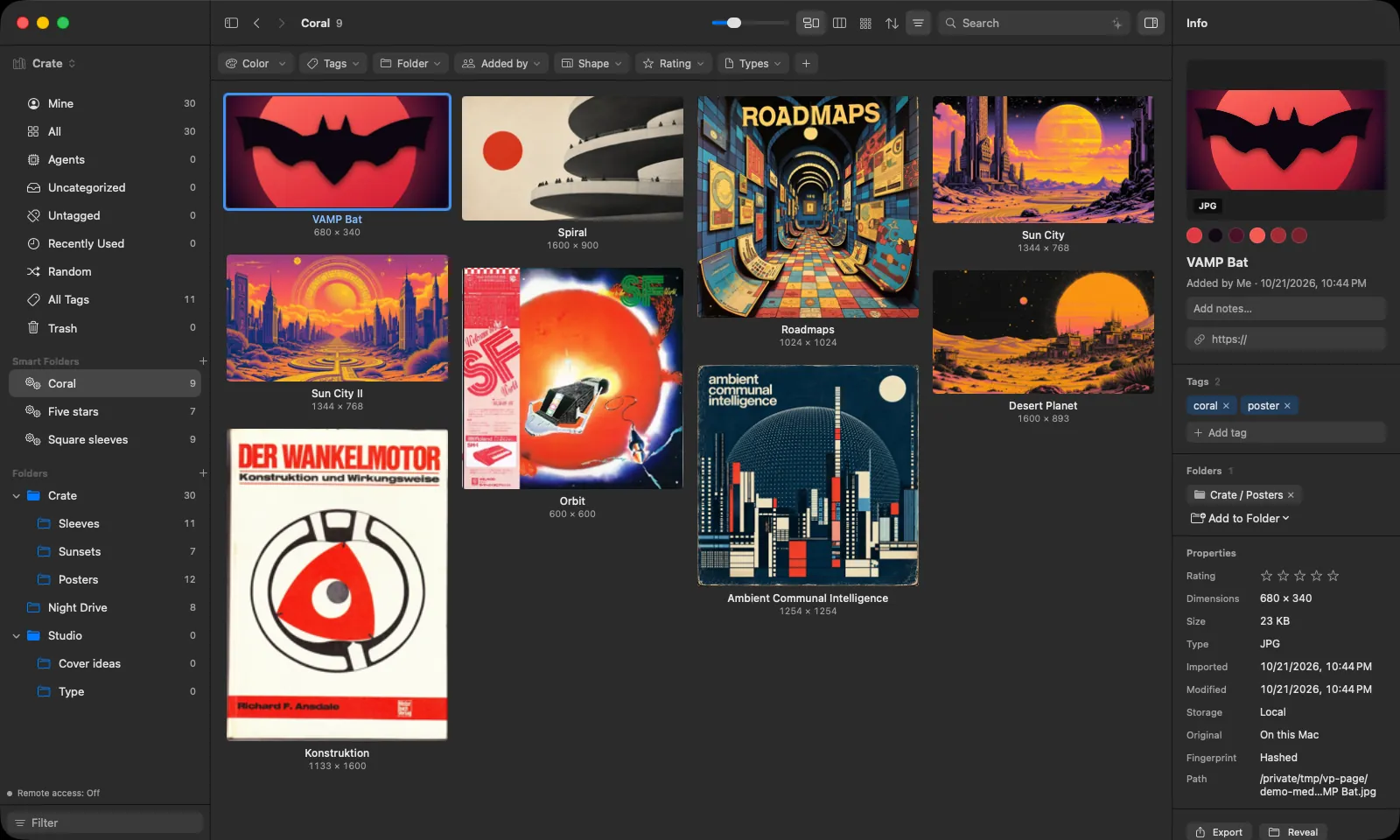
Task: Click the Search field
Action: (1033, 23)
